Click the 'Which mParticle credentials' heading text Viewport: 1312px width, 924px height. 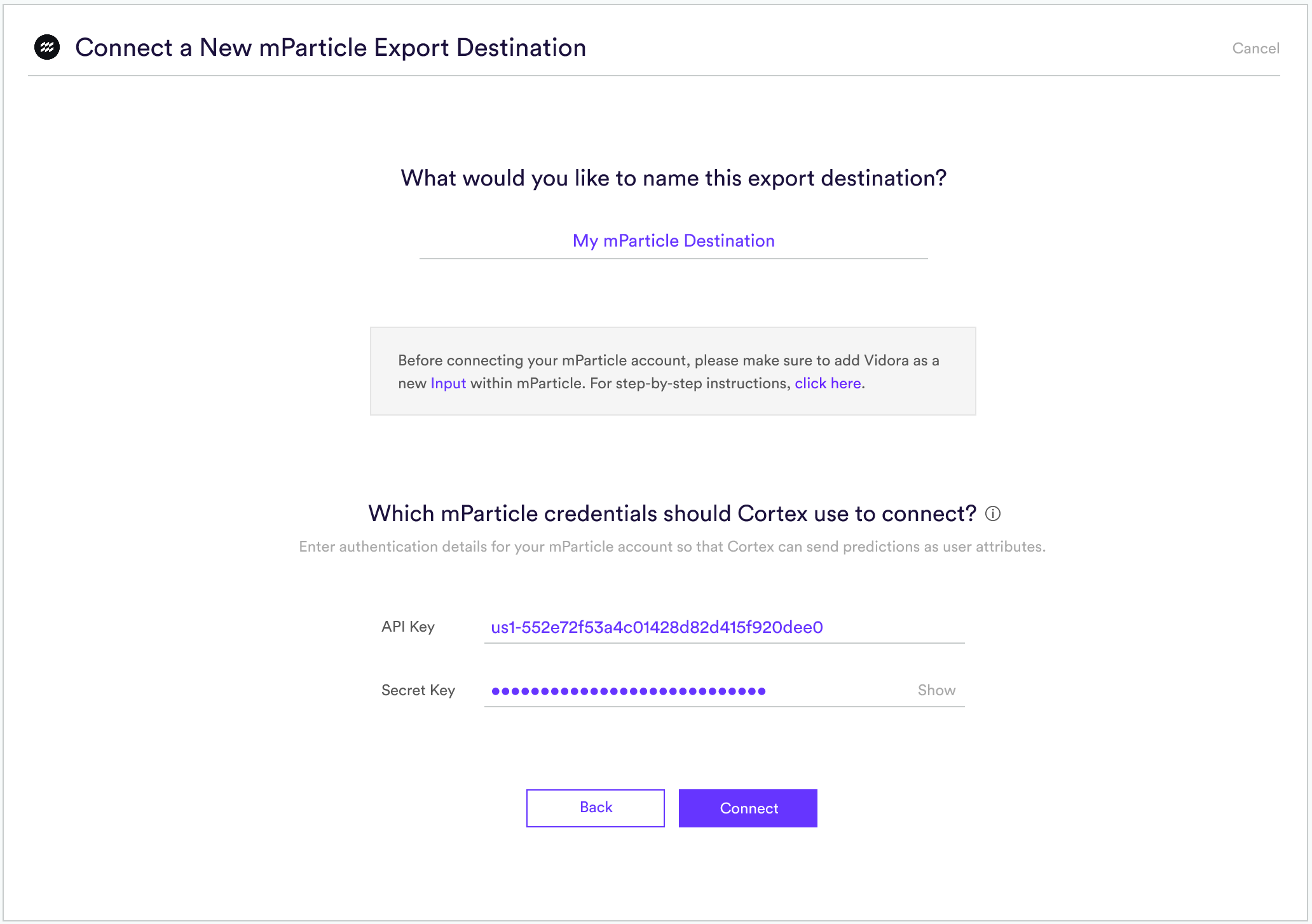(x=672, y=513)
